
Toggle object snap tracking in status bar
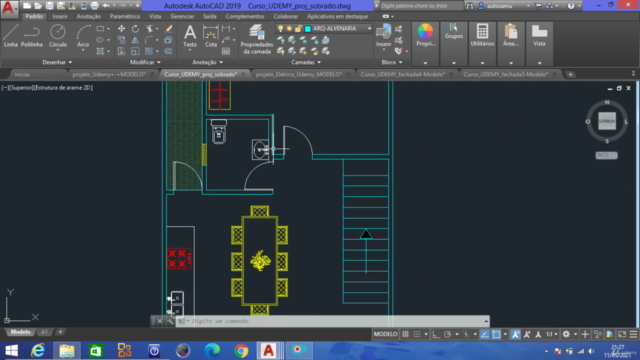[x=484, y=334]
